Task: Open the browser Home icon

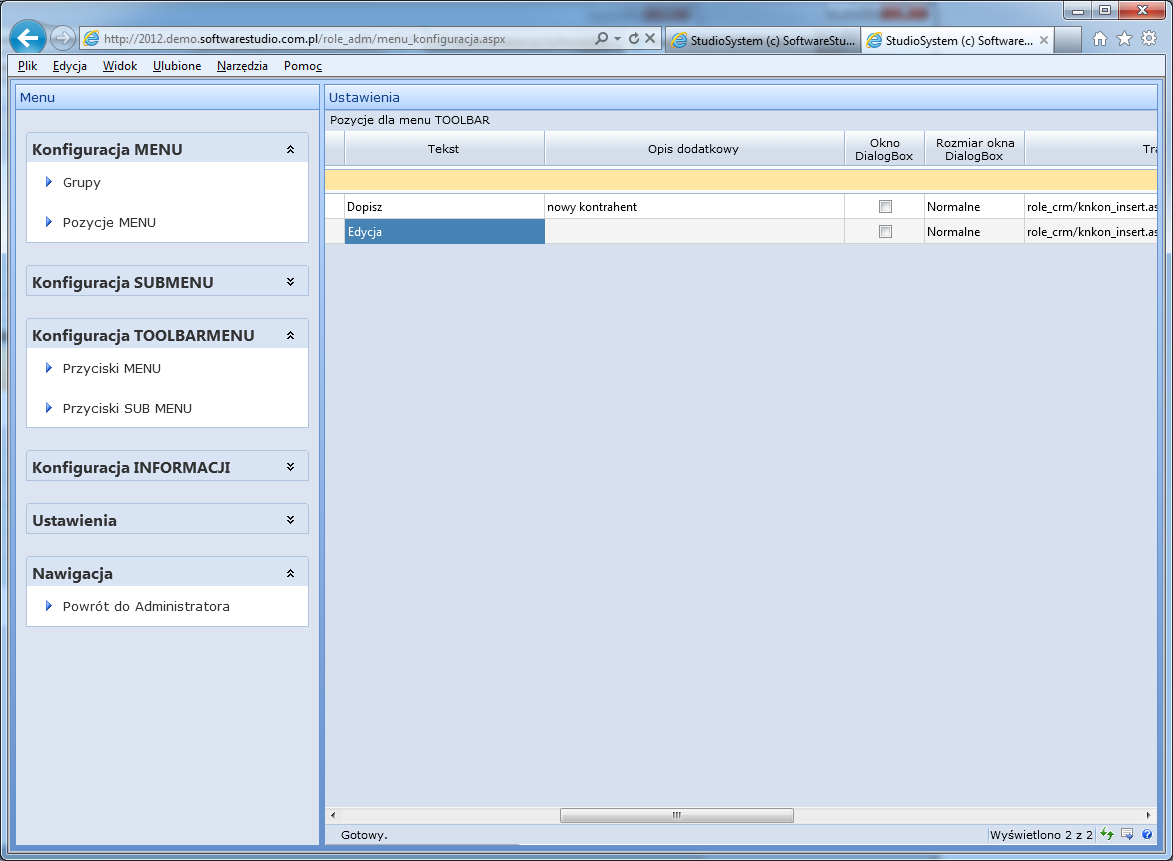Action: [x=1100, y=39]
